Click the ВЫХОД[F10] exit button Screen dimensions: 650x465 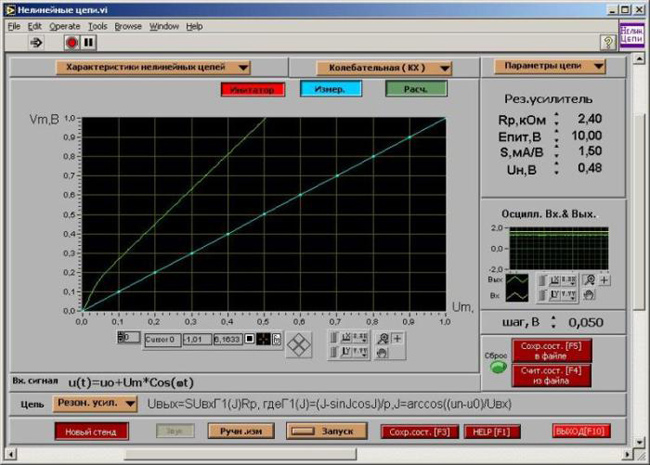581,431
